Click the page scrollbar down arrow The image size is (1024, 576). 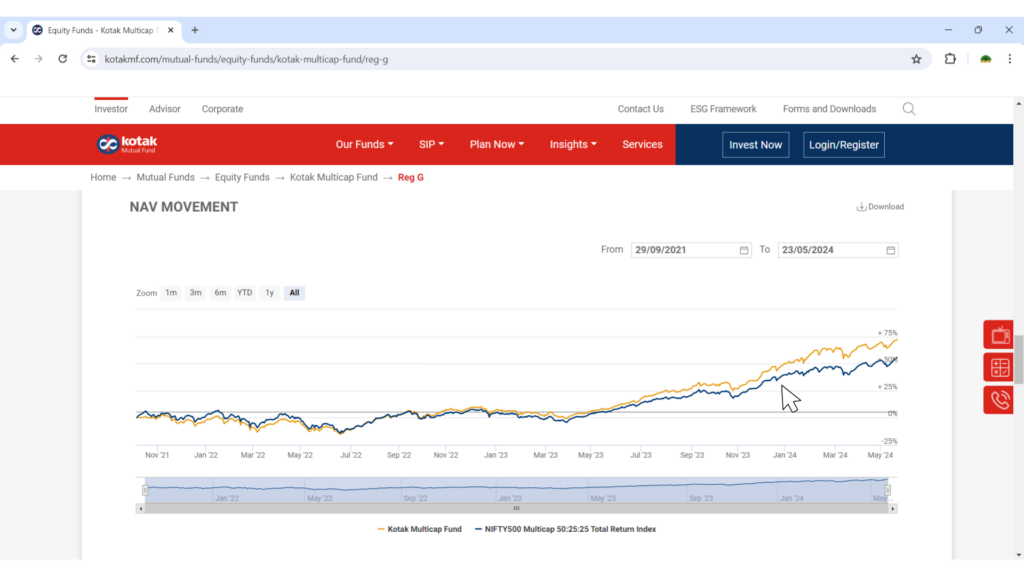[x=1018, y=555]
